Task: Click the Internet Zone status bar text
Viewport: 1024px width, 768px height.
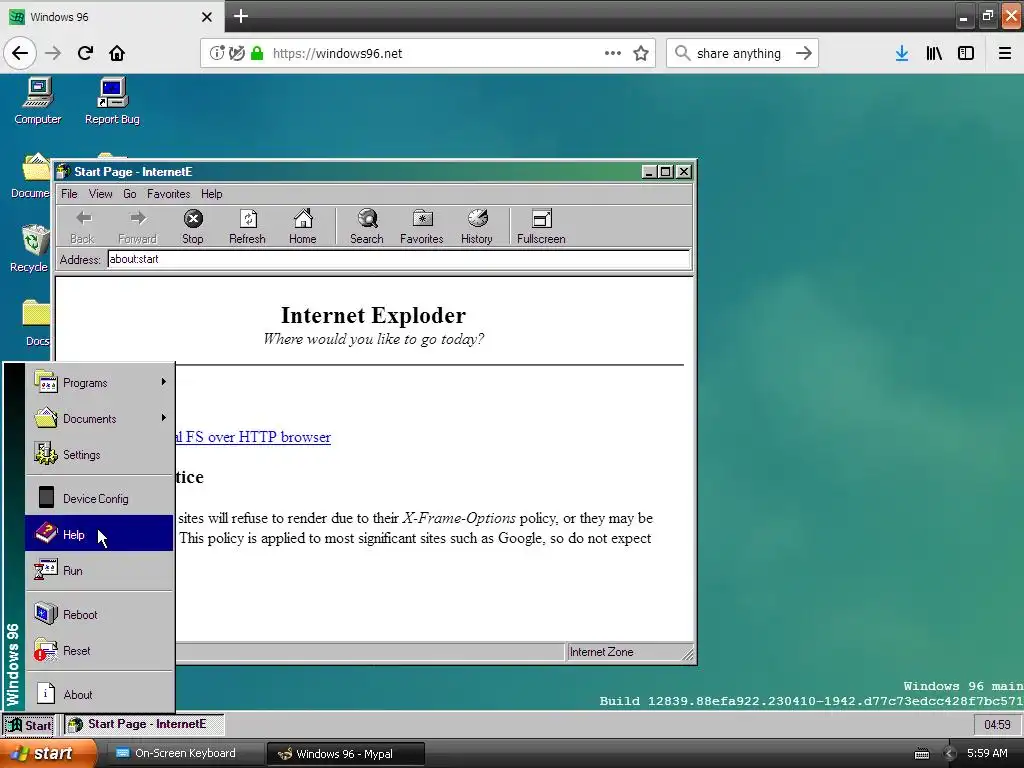Action: pos(601,652)
